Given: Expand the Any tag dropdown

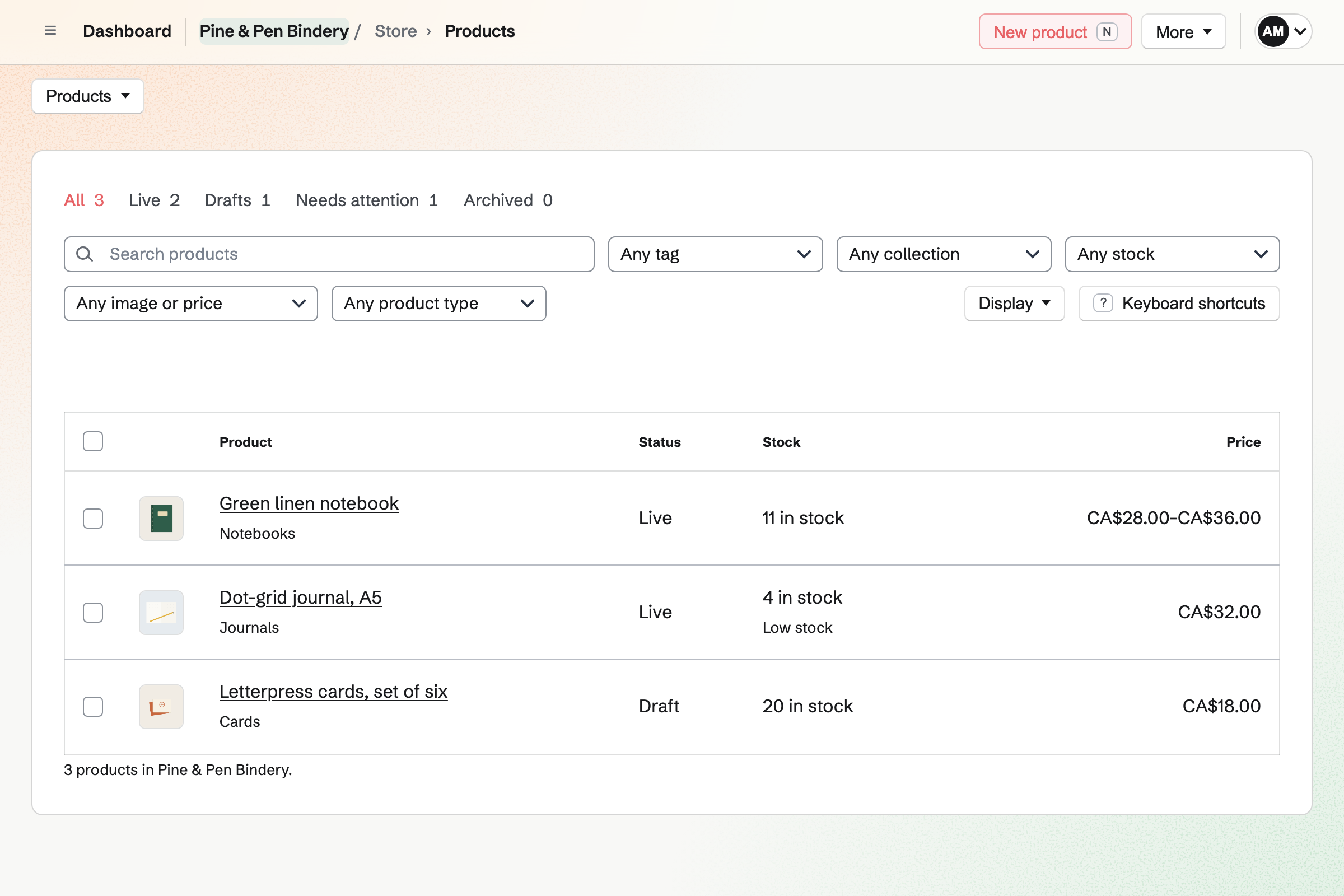Looking at the screenshot, I should [x=716, y=254].
